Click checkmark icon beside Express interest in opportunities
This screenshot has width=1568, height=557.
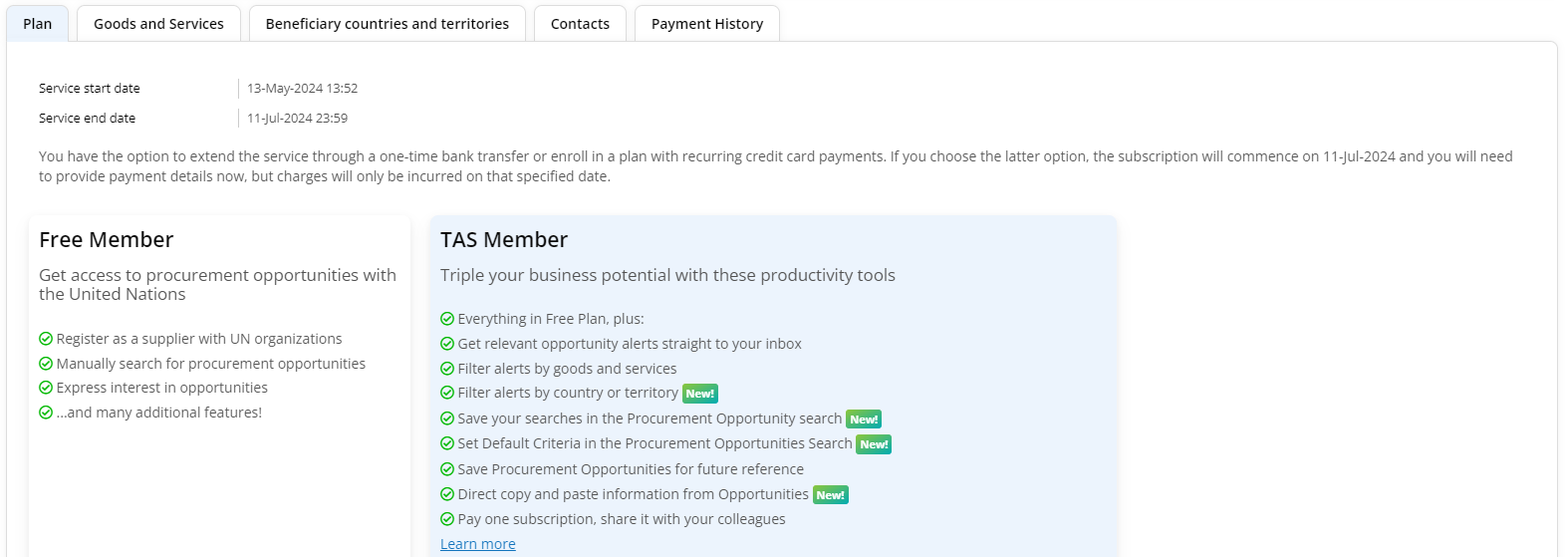click(x=46, y=388)
